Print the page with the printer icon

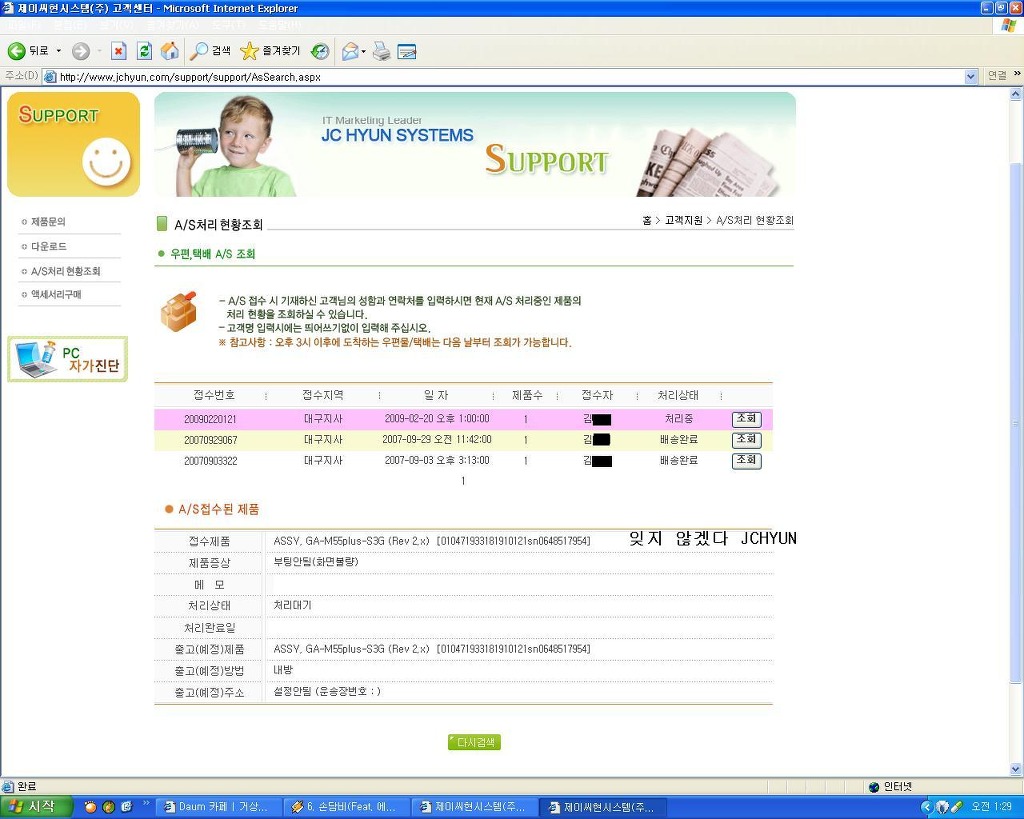(381, 51)
